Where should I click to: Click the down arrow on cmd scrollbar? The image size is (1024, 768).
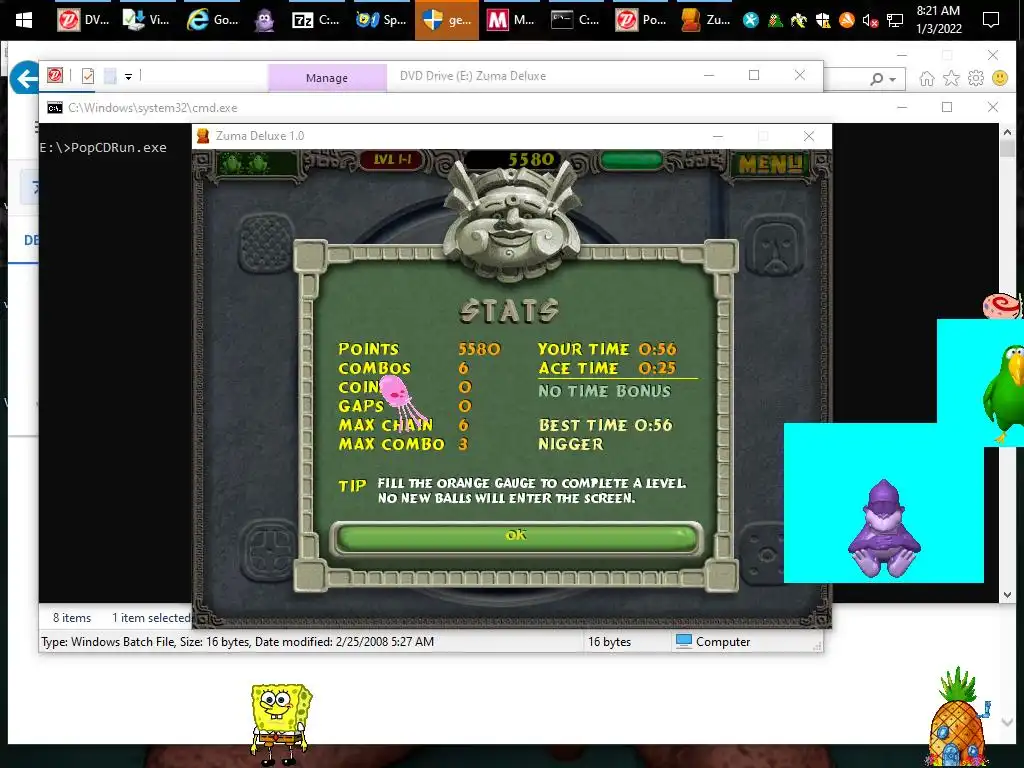point(1007,595)
